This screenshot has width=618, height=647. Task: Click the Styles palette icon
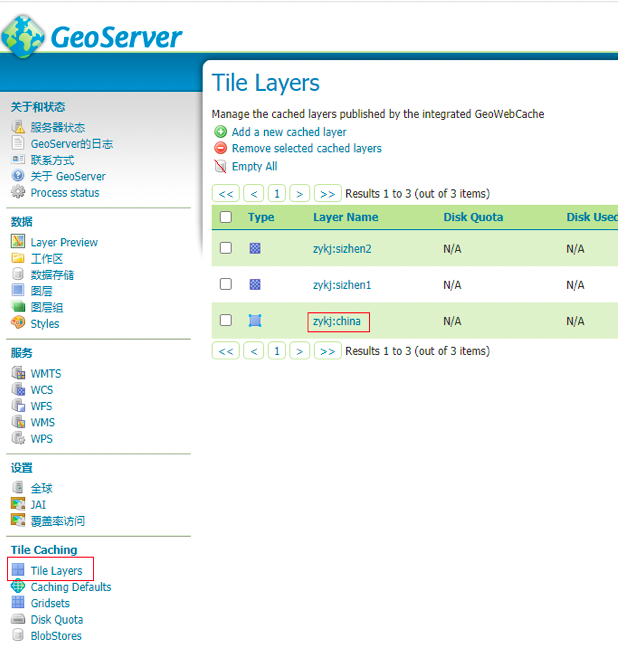click(18, 323)
